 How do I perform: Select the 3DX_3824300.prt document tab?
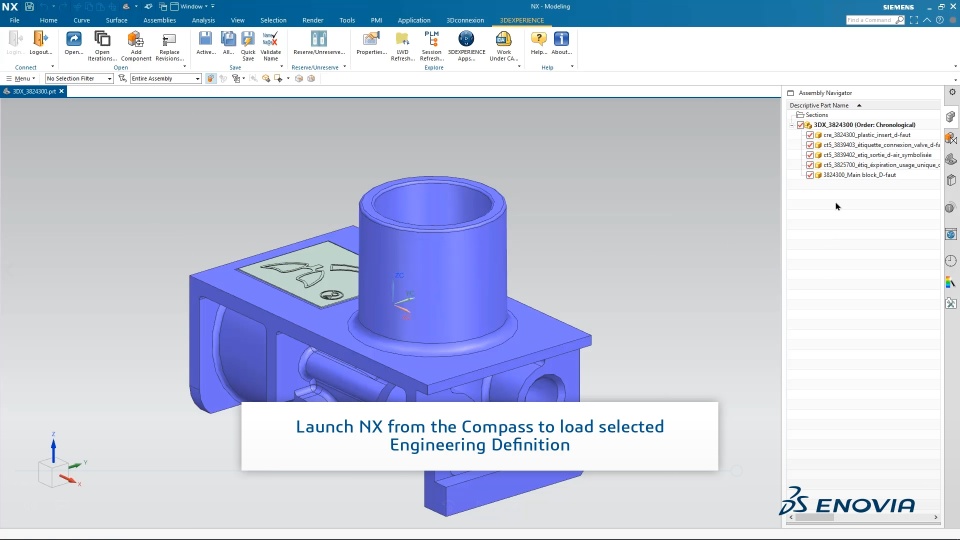click(x=31, y=91)
